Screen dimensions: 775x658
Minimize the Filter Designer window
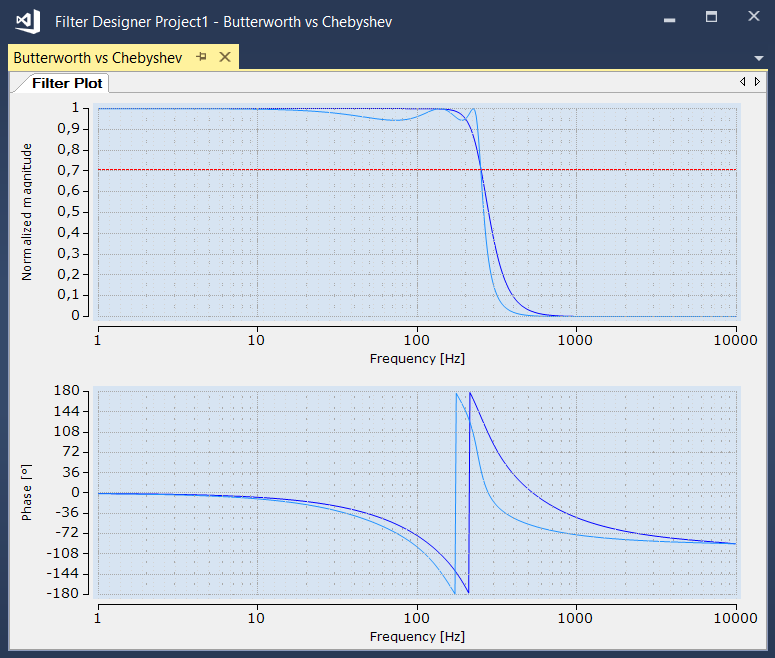point(670,20)
